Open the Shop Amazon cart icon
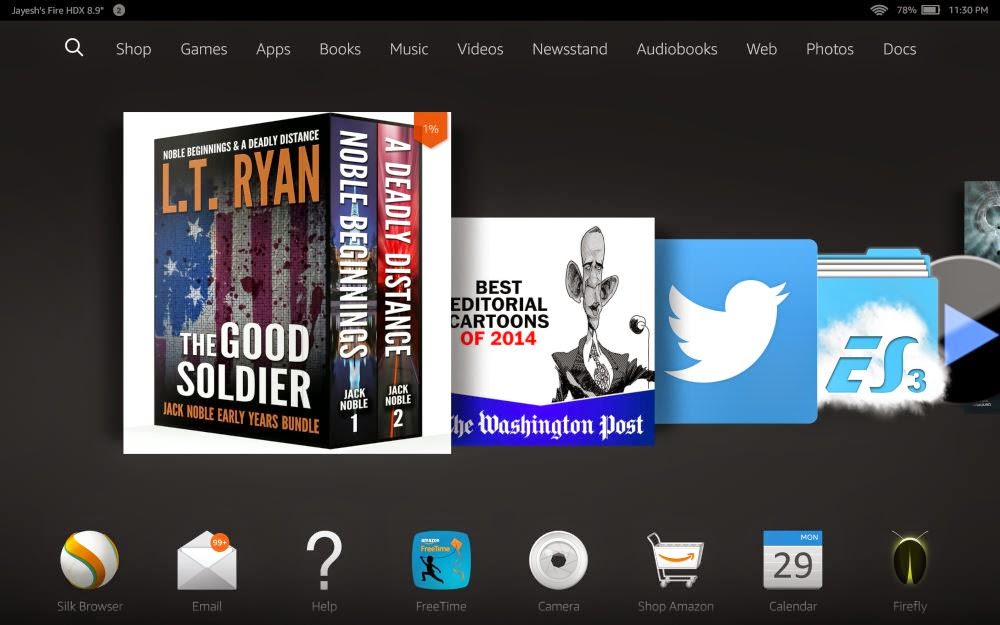 tap(675, 560)
